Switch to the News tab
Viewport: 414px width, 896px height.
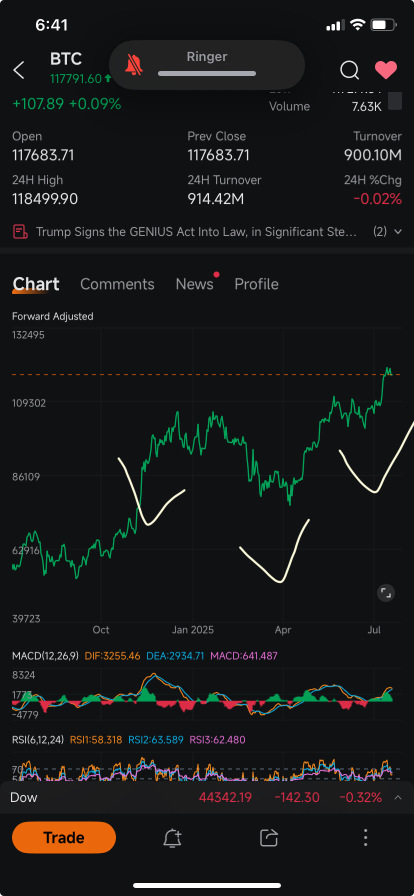coord(194,284)
